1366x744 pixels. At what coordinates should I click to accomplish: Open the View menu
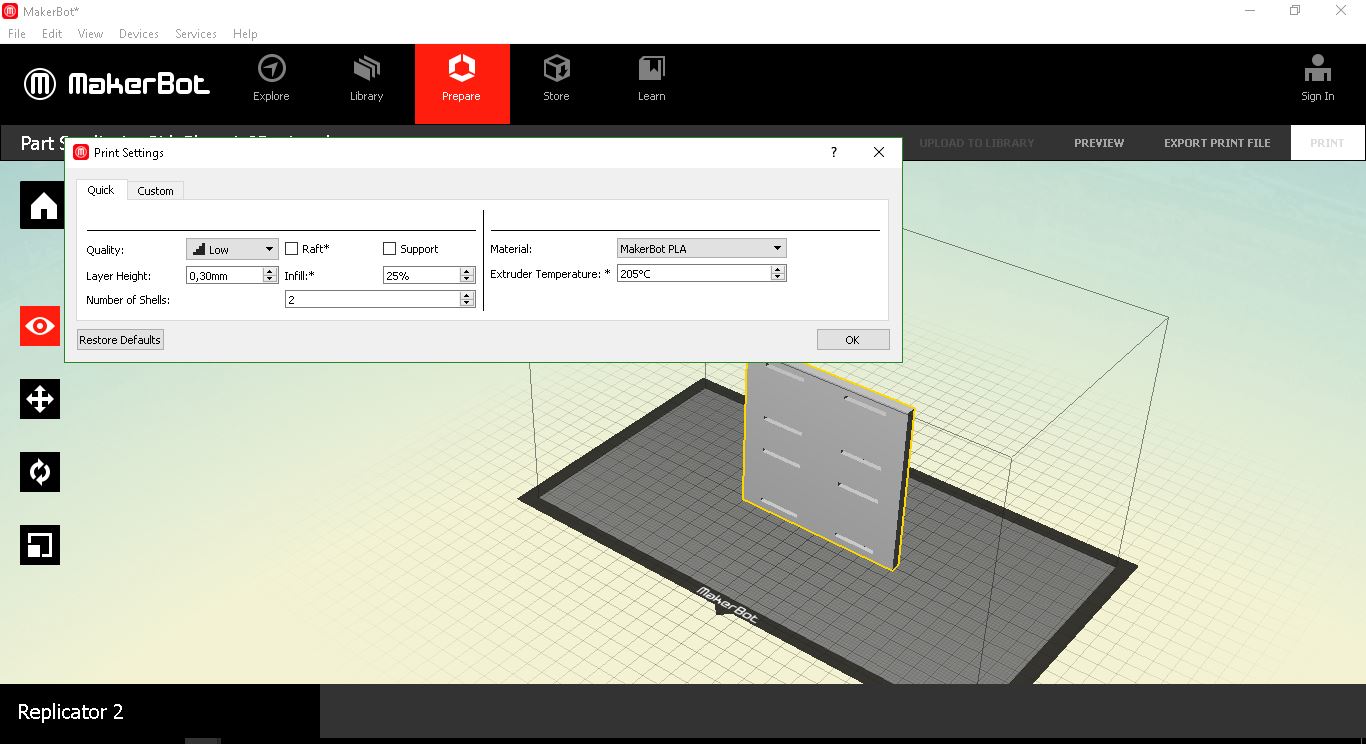click(90, 34)
